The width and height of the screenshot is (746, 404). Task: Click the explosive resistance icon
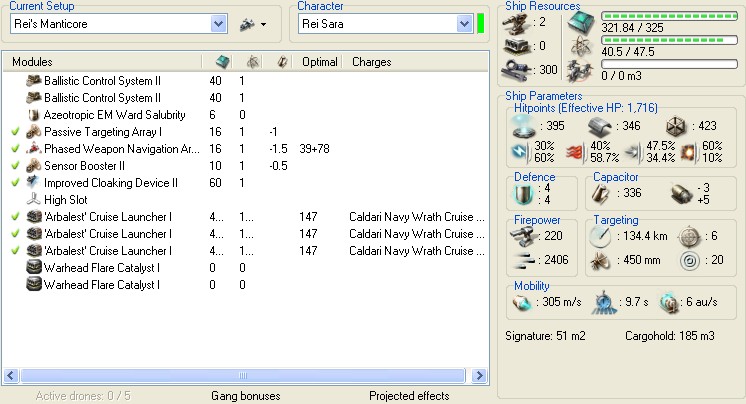click(x=690, y=152)
